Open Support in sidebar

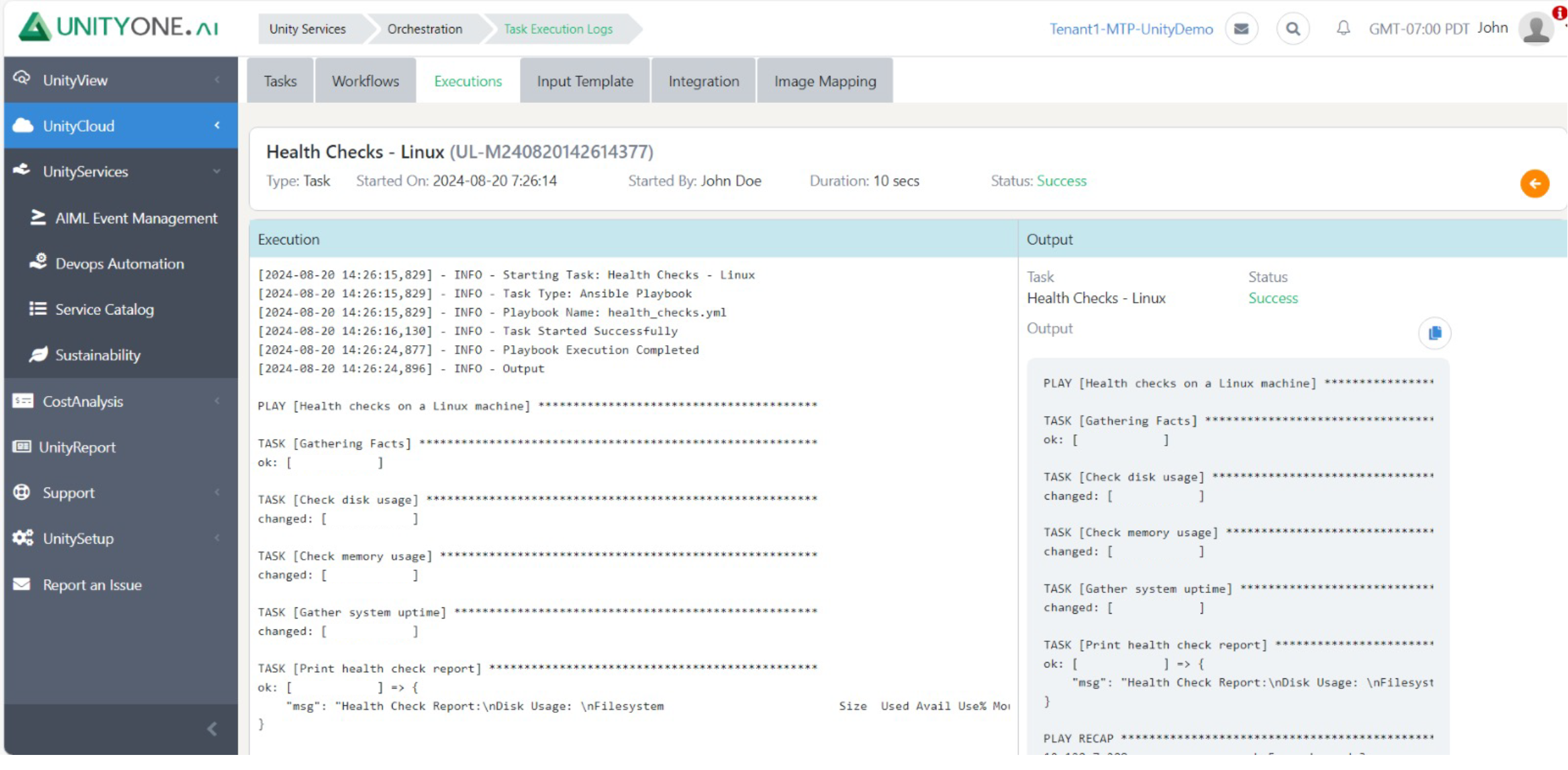point(121,493)
